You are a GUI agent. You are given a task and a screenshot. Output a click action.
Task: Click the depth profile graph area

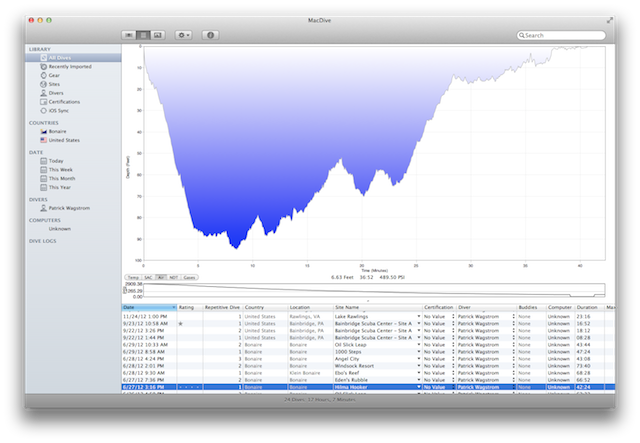point(374,153)
